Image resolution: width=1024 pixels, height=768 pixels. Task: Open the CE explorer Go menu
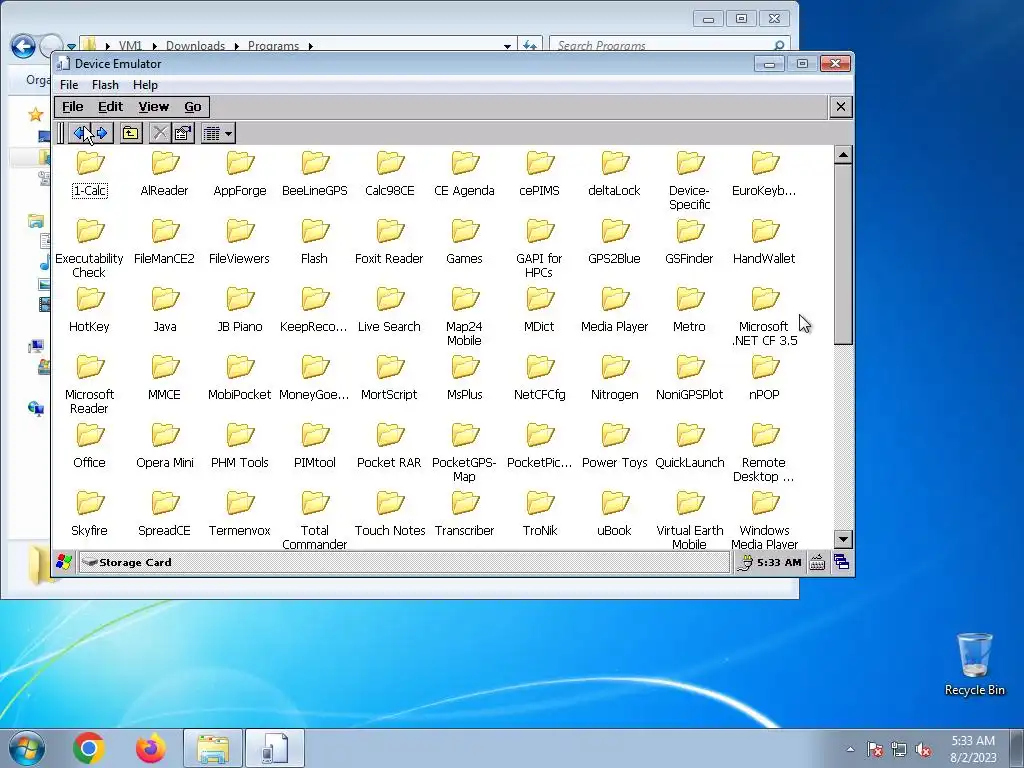coord(193,106)
